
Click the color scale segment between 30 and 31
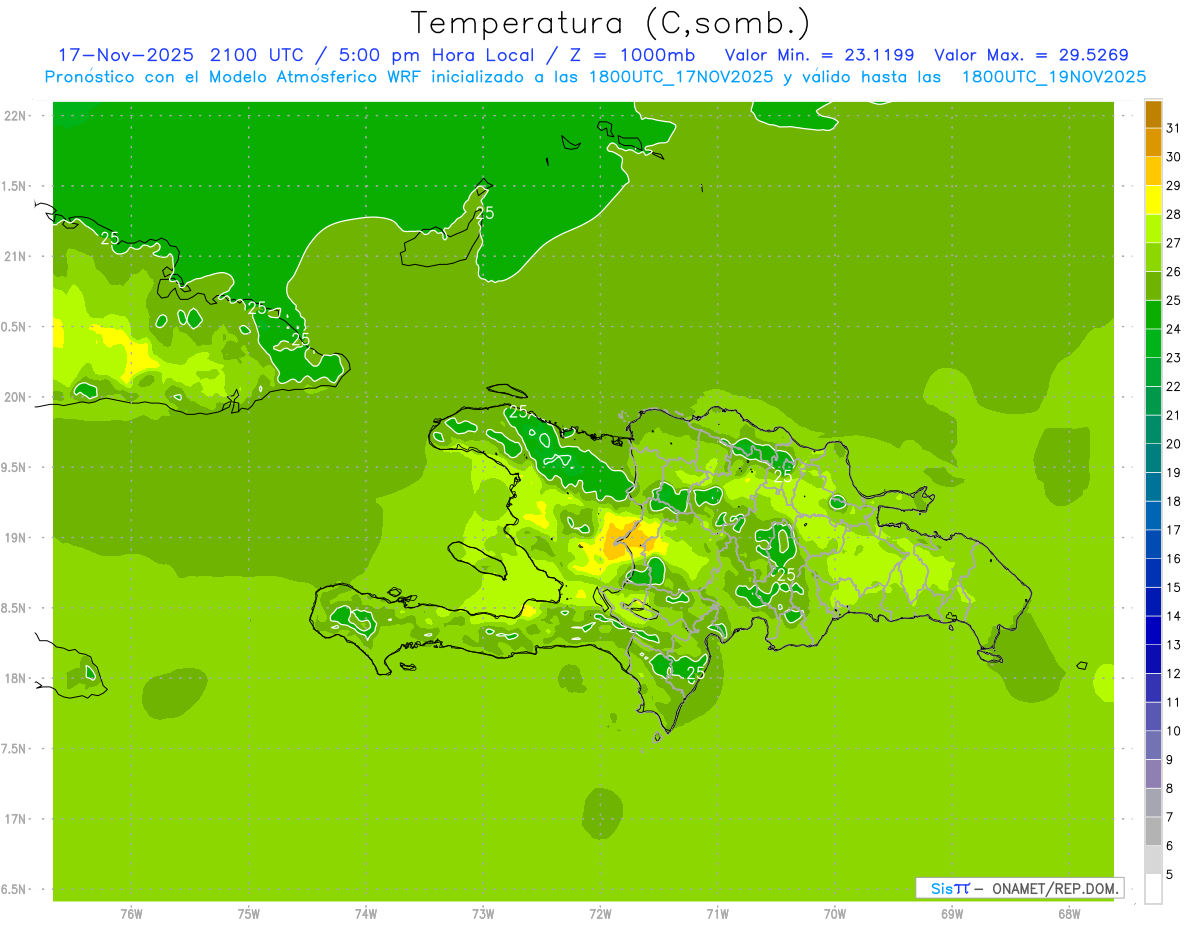pyautogui.click(x=1153, y=143)
